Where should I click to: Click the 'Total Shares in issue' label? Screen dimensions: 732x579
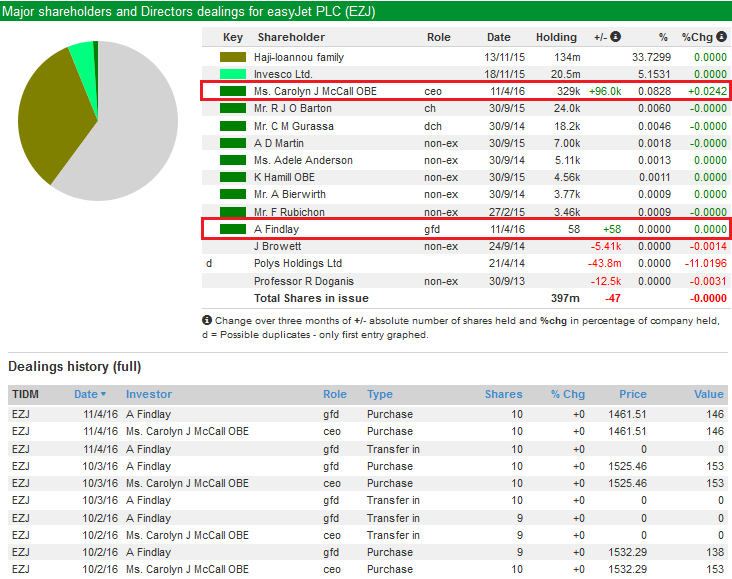pos(311,298)
